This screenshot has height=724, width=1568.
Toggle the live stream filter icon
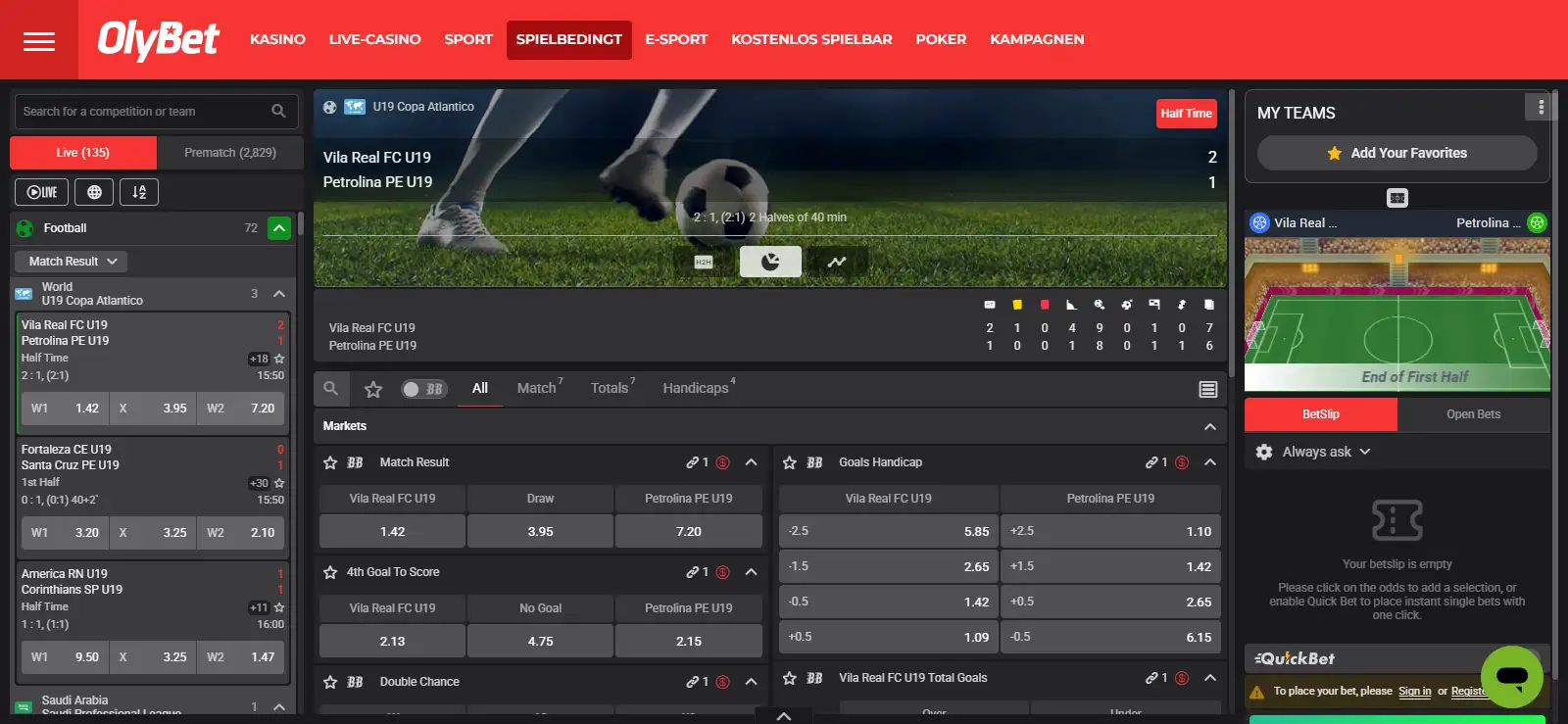[41, 192]
